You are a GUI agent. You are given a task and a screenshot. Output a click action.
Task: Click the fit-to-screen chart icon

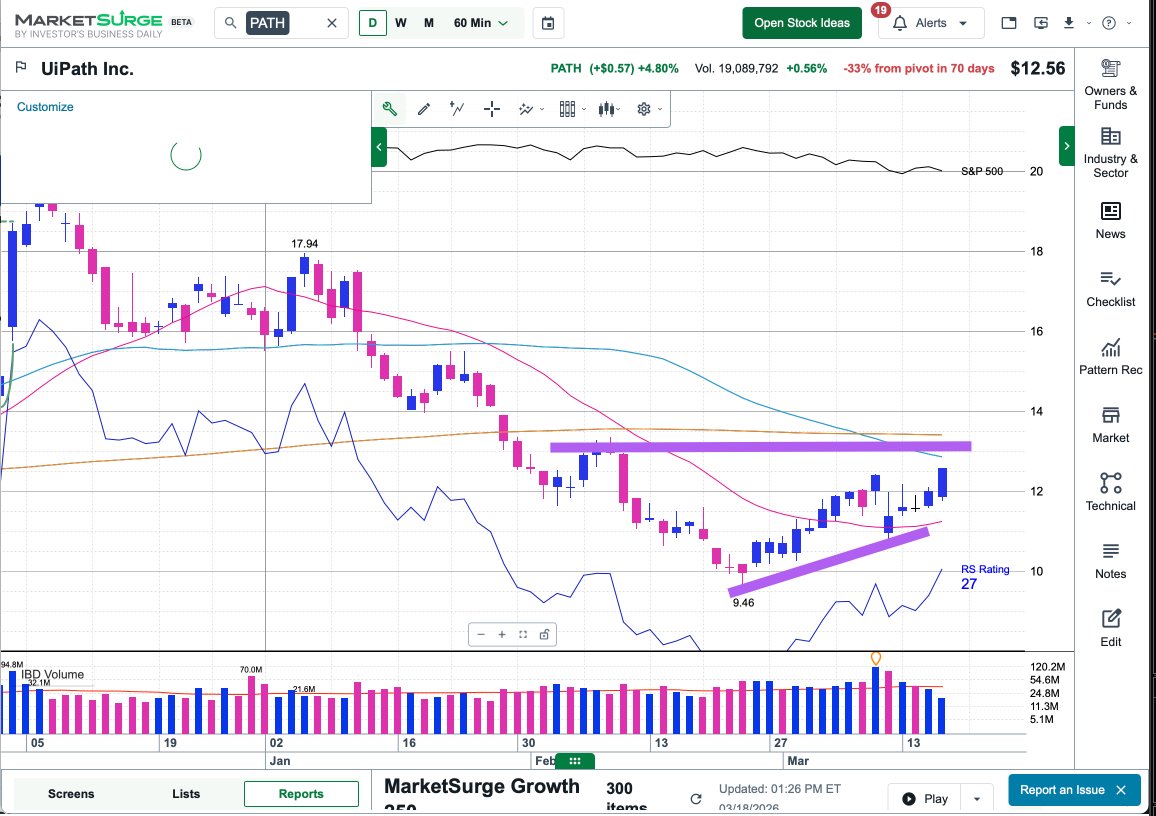pos(523,635)
